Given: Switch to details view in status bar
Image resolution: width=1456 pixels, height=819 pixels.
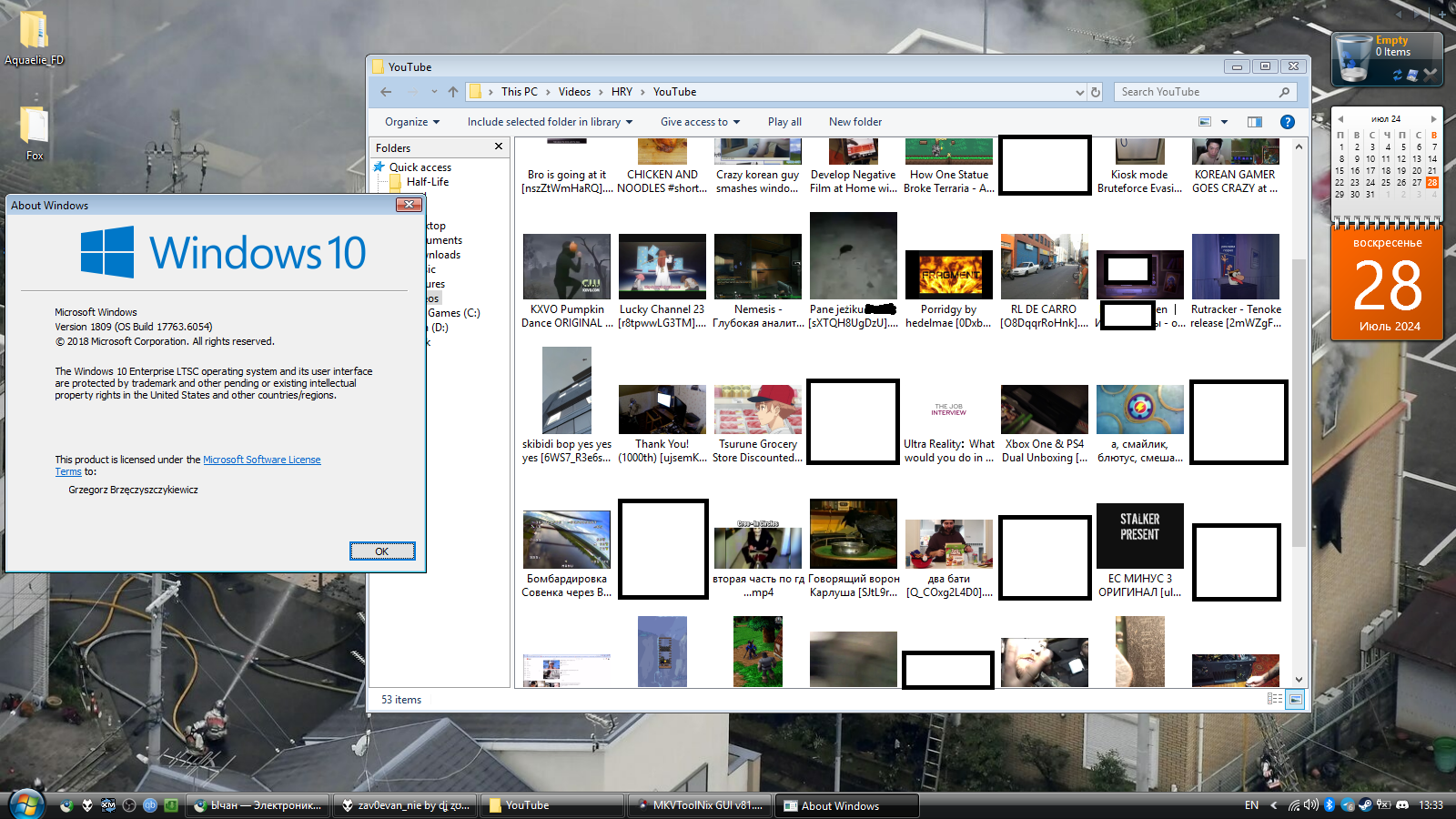Looking at the screenshot, I should coord(1275,699).
